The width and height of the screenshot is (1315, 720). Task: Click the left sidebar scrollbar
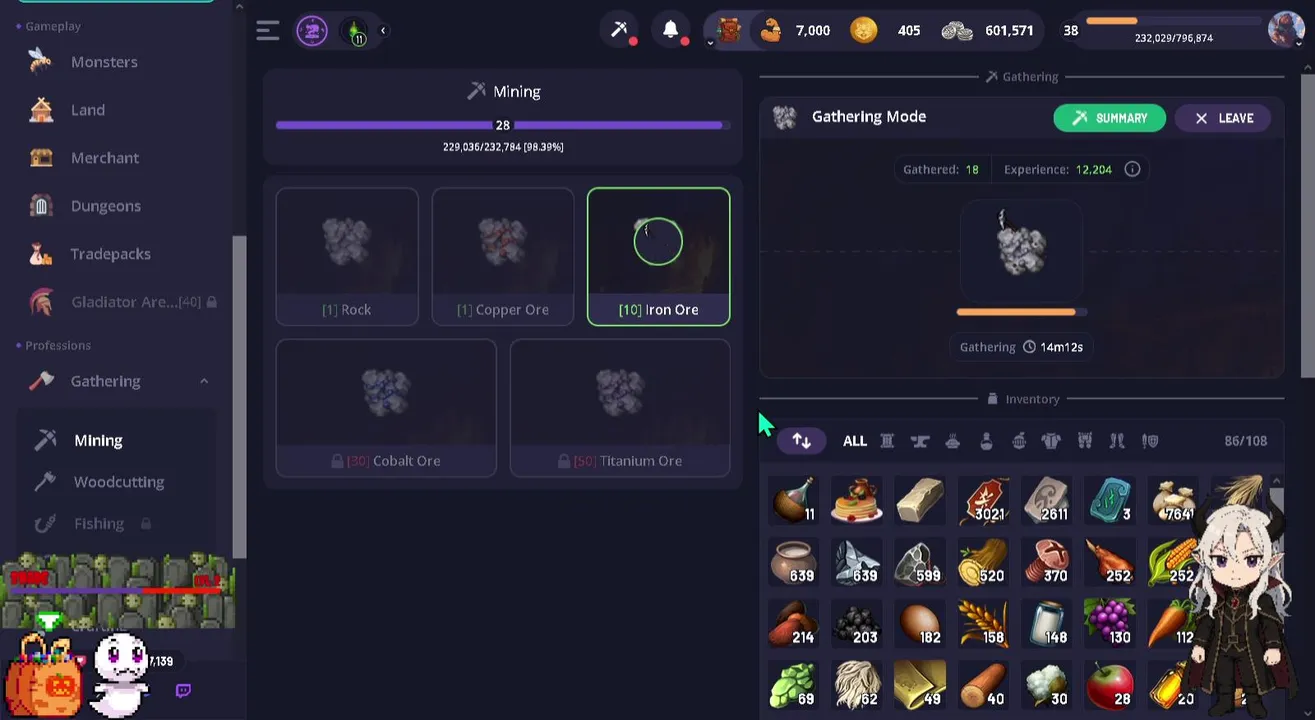(239, 397)
